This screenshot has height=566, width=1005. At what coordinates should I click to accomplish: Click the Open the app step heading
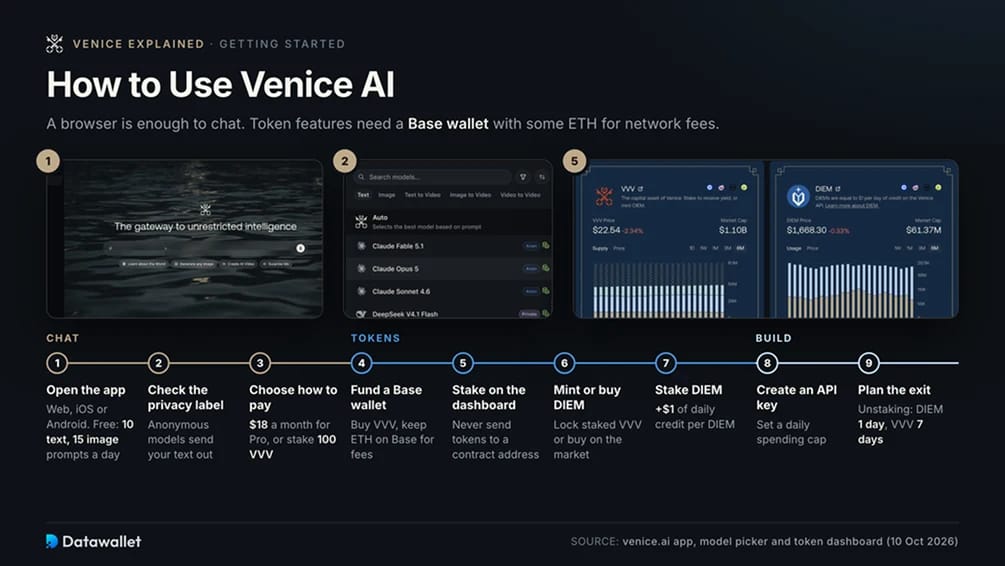tap(86, 390)
